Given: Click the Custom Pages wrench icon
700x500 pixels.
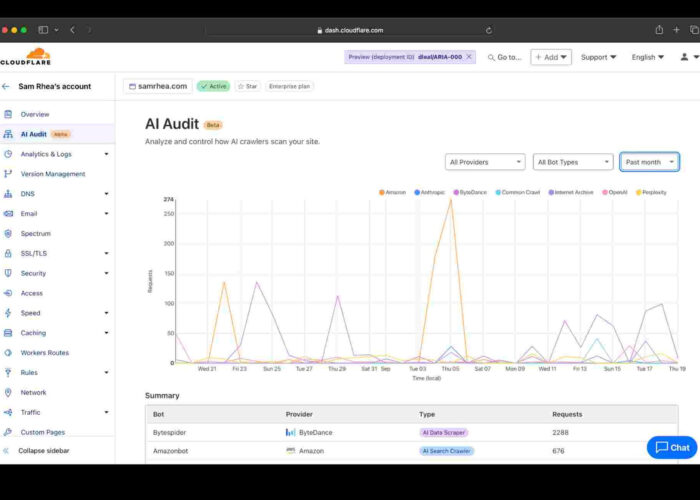Looking at the screenshot, I should click(8, 432).
